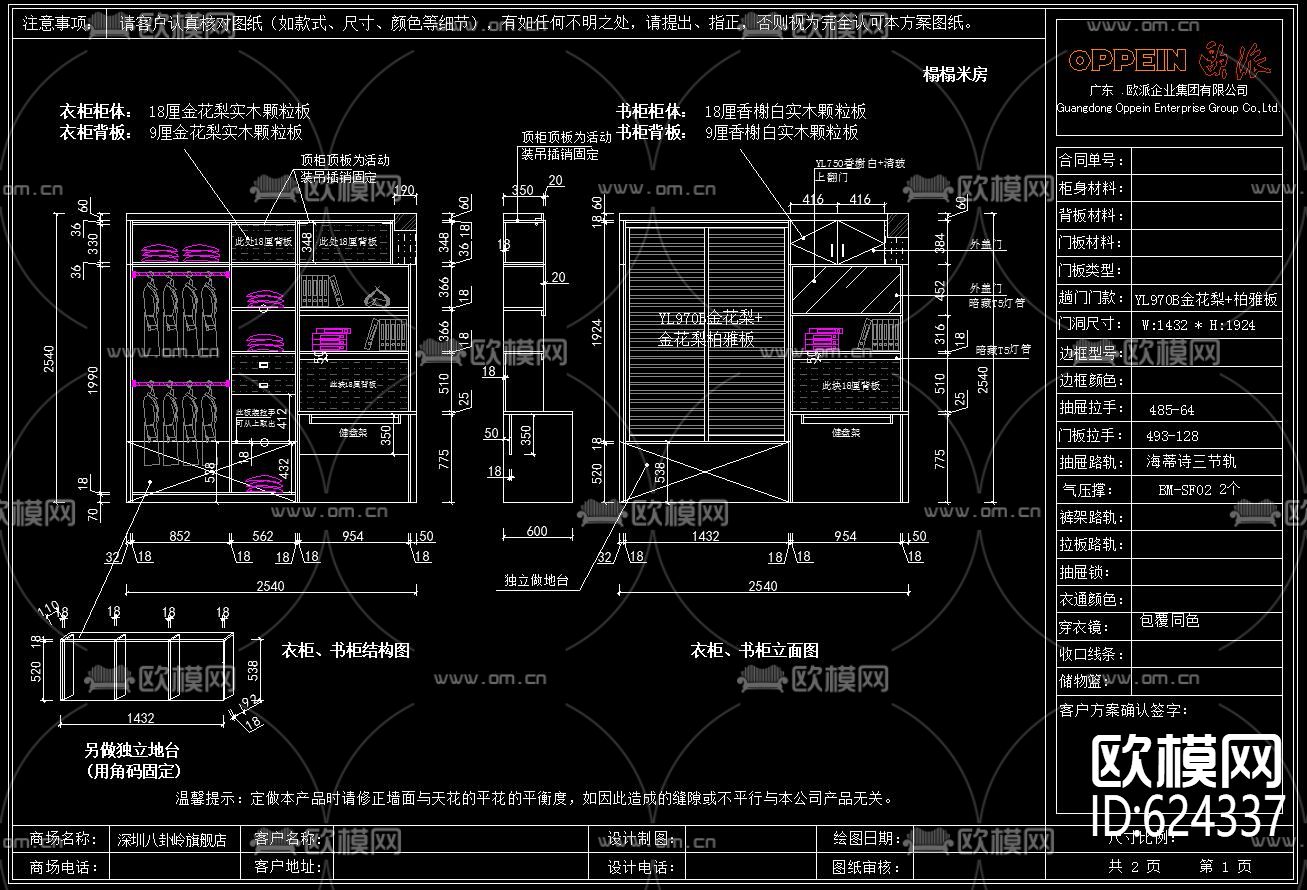Select the '门板类型:' field label
The width and height of the screenshot is (1307, 890).
pos(1092,271)
